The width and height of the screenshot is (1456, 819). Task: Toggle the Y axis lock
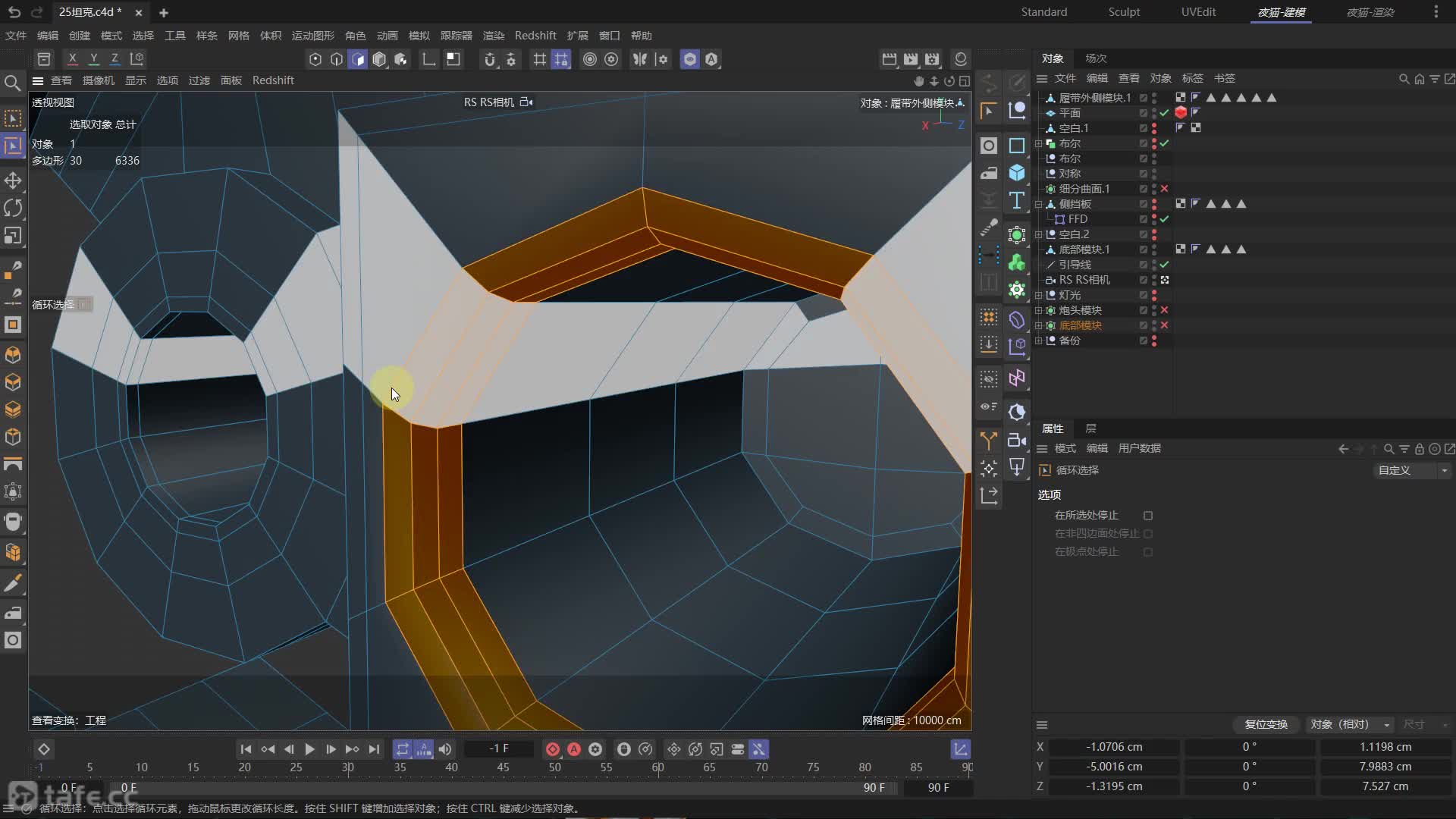click(93, 59)
